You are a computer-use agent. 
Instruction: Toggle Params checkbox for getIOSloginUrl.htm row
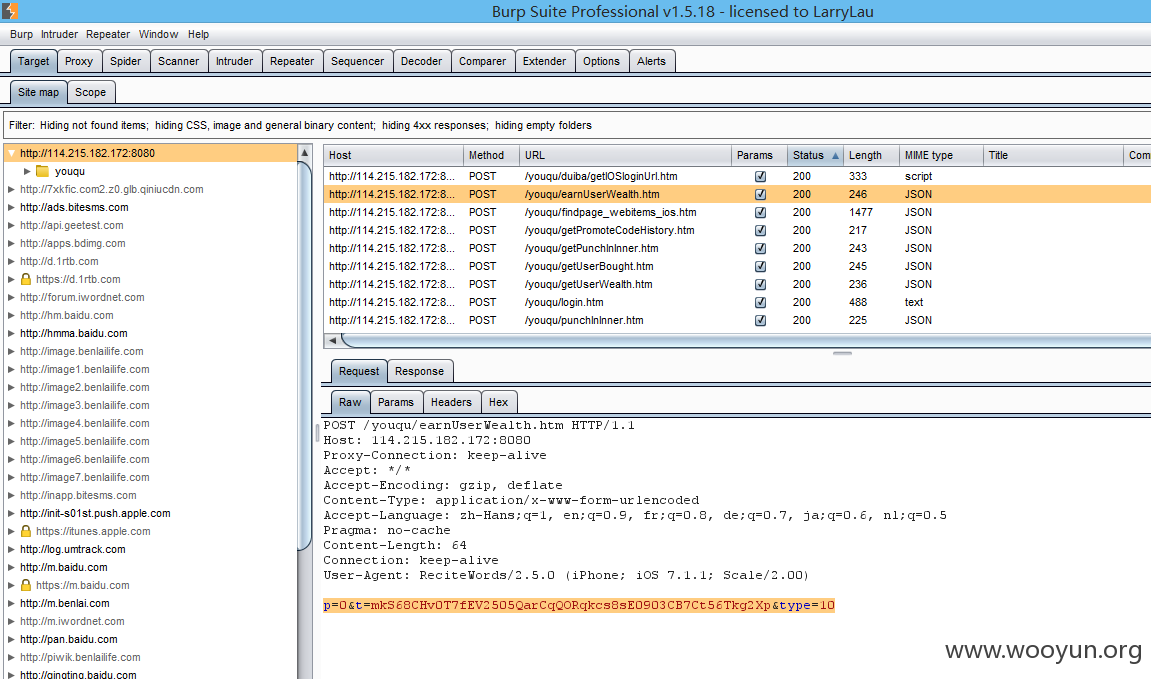760,176
